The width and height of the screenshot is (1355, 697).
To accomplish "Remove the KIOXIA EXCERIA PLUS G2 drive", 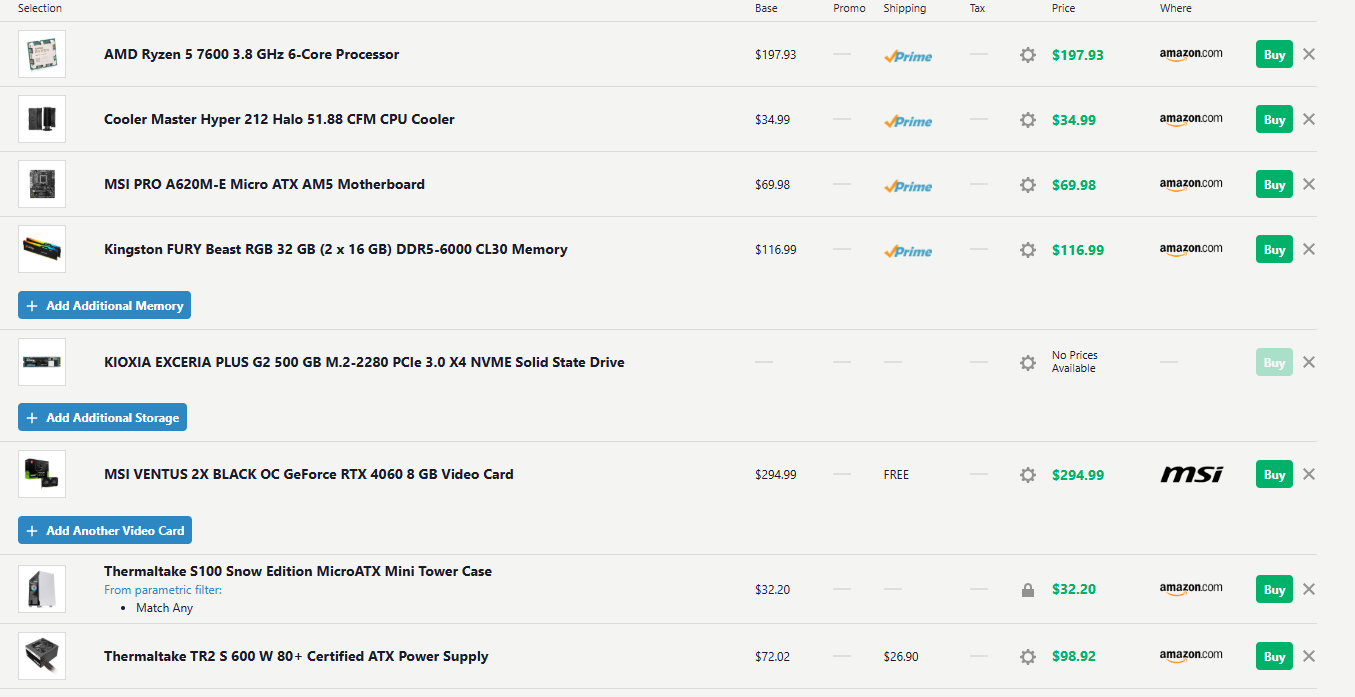I will click(x=1309, y=362).
